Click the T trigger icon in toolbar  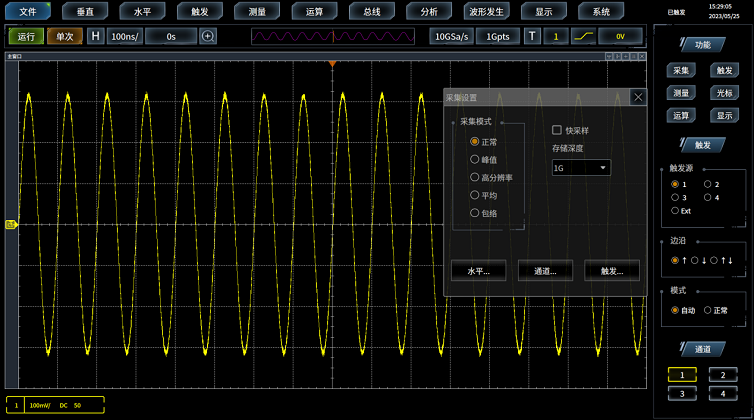pyautogui.click(x=532, y=36)
